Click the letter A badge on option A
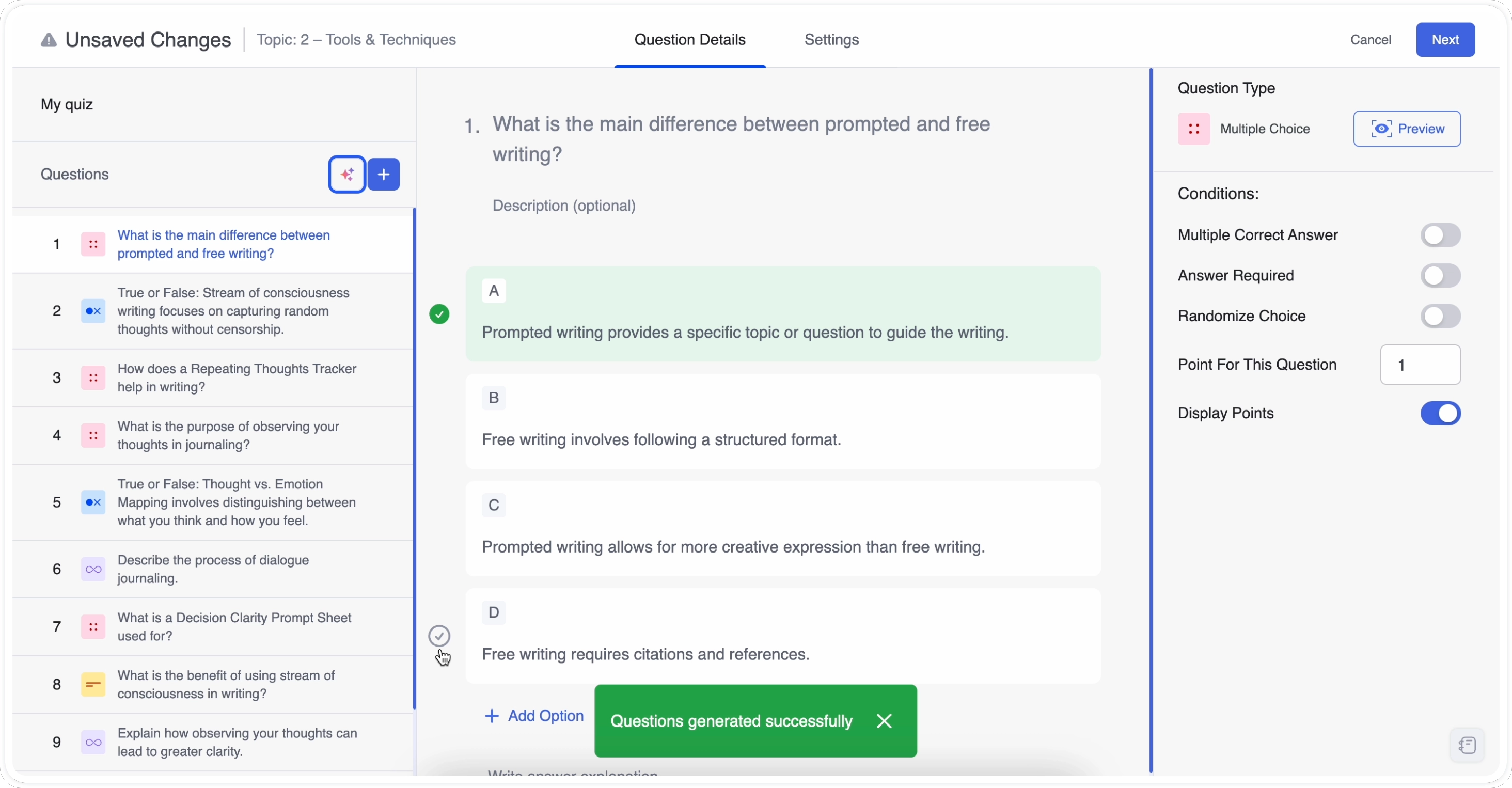Viewport: 1512px width, 788px height. 494,291
